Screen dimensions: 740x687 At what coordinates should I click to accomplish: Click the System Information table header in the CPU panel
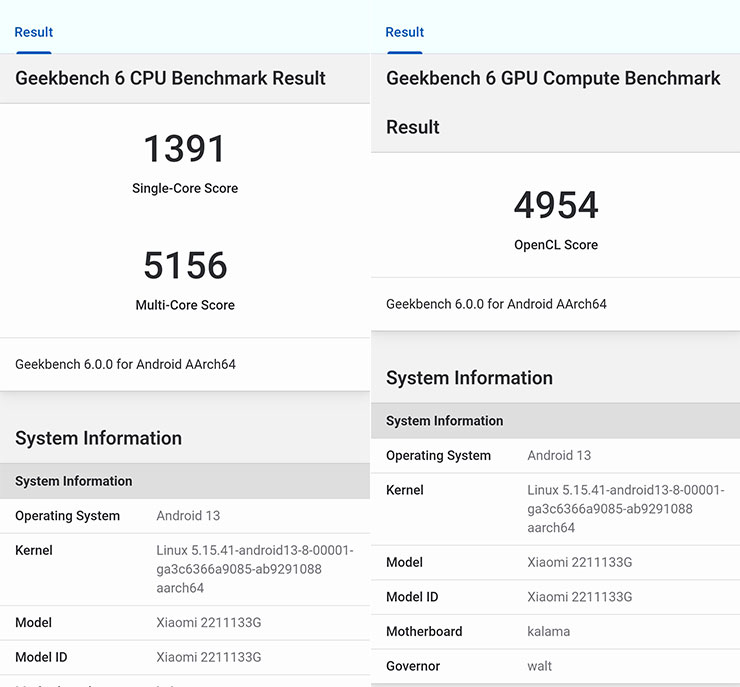pyautogui.click(x=185, y=481)
